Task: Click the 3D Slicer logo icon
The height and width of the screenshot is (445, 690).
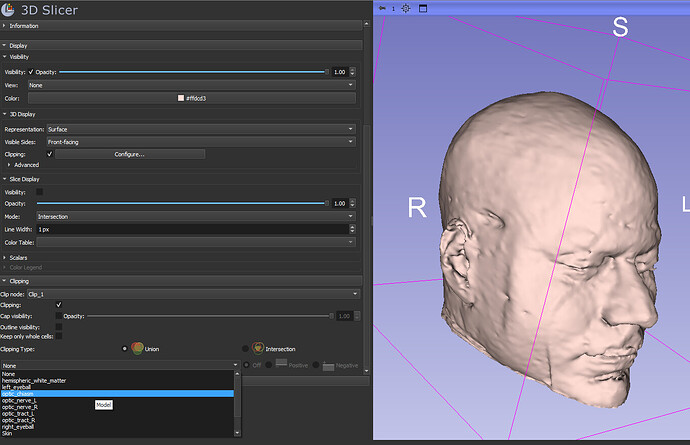Action: [9, 9]
